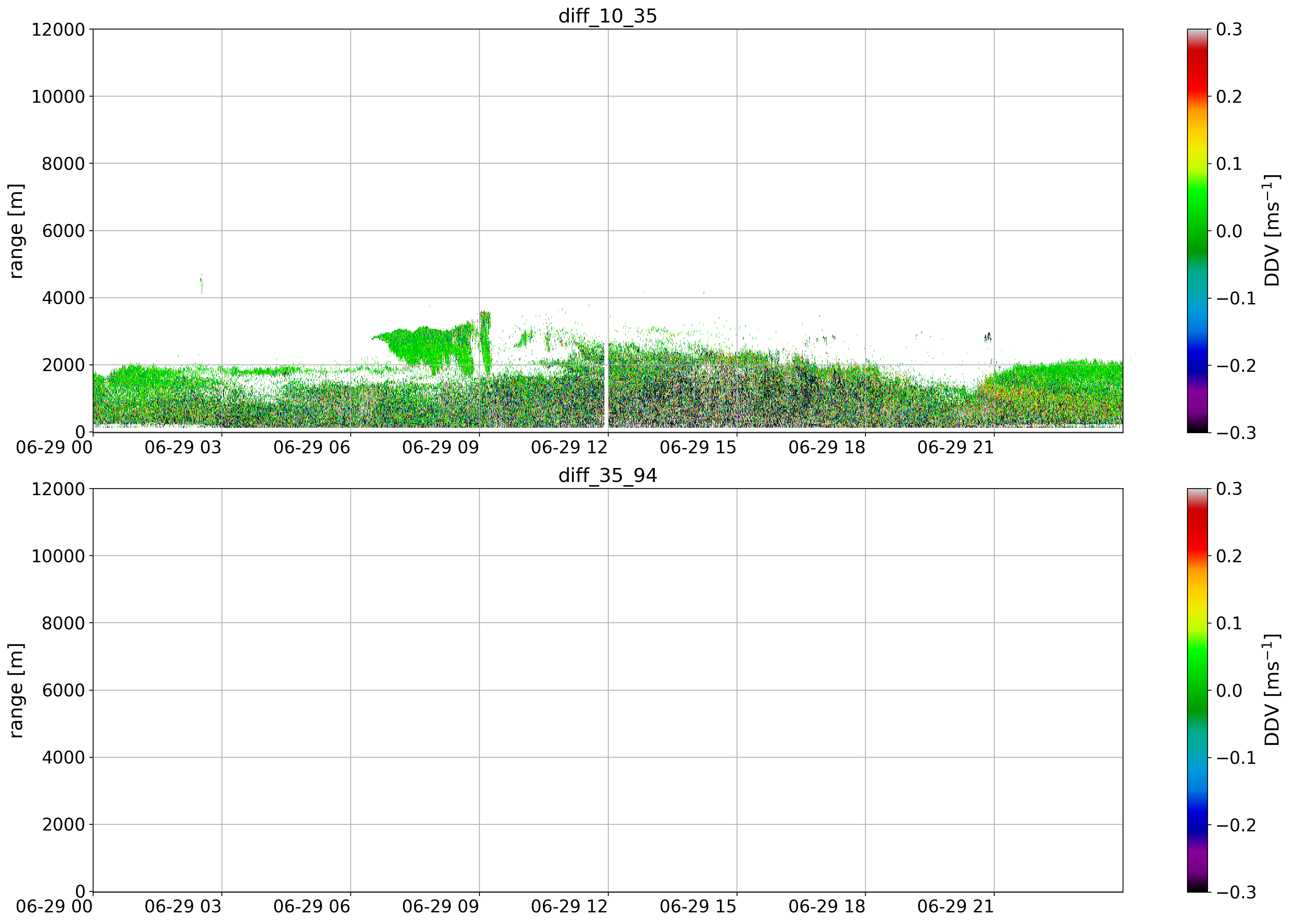Click the '0.1' tick on top colorbar
This screenshot has height=924, width=1291.
click(x=1230, y=163)
